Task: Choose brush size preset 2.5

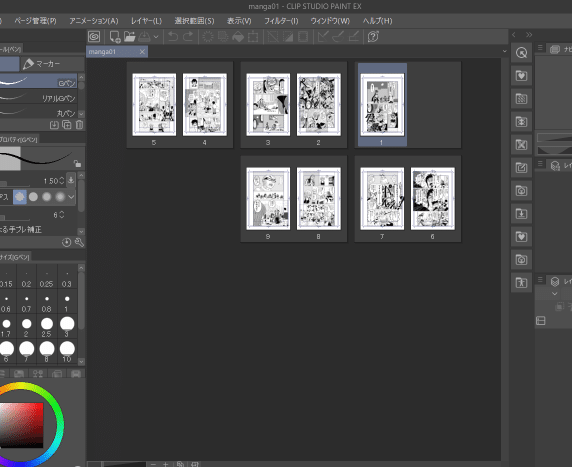Action: click(47, 327)
